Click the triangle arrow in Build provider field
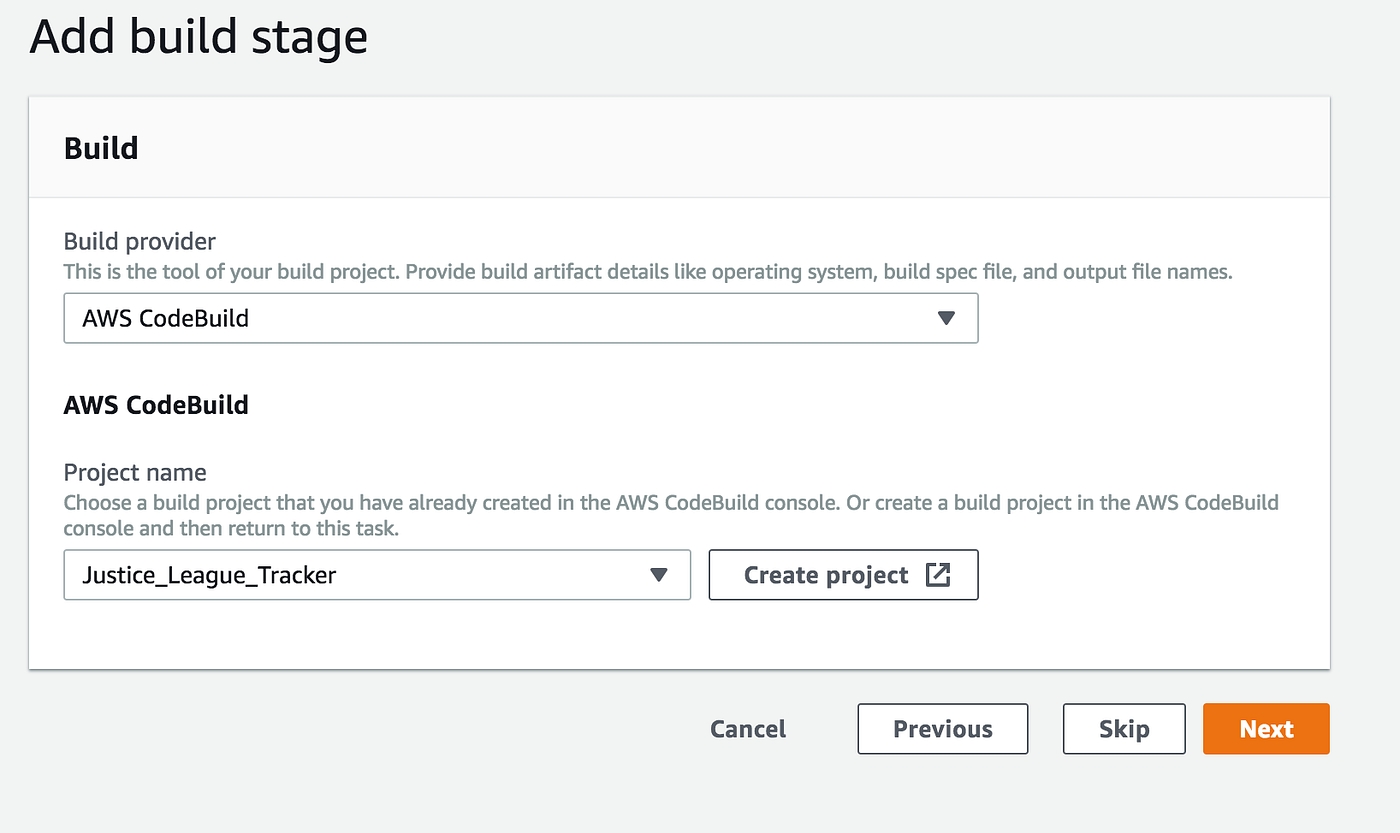 (x=946, y=318)
